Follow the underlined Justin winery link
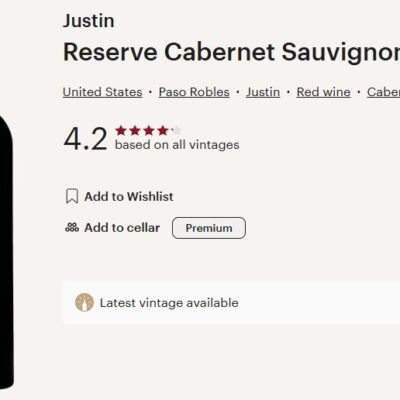This screenshot has height=400, width=400. pos(263,92)
